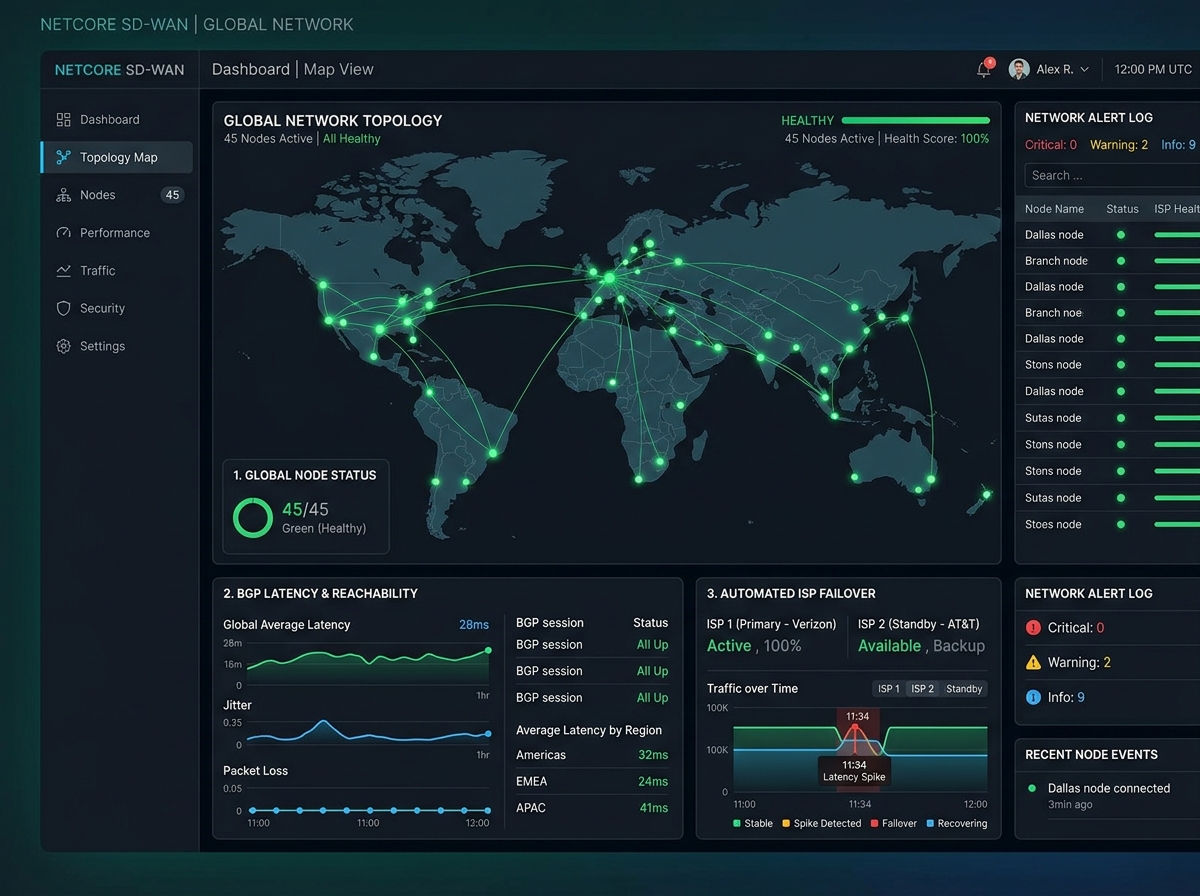
Task: Click the 28ms global average latency value
Action: pyautogui.click(x=474, y=625)
